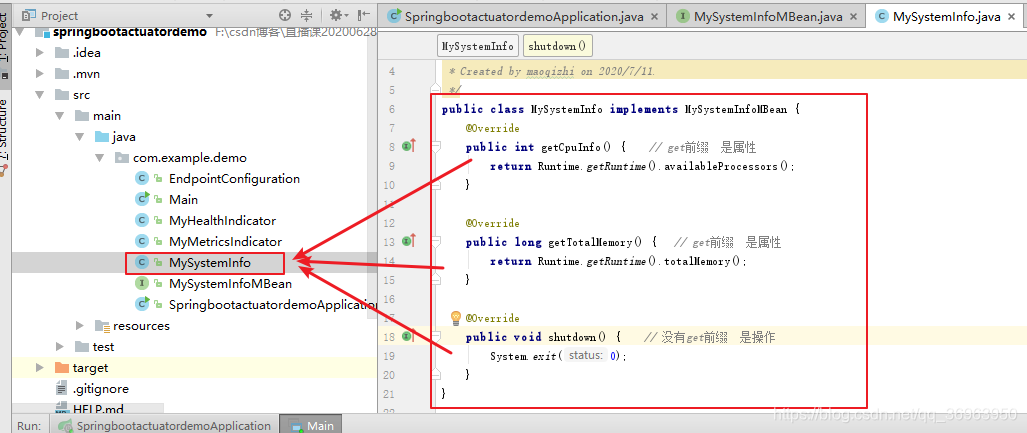1027x433 pixels.
Task: Click the shutdown() breadcrumb
Action: tap(557, 47)
